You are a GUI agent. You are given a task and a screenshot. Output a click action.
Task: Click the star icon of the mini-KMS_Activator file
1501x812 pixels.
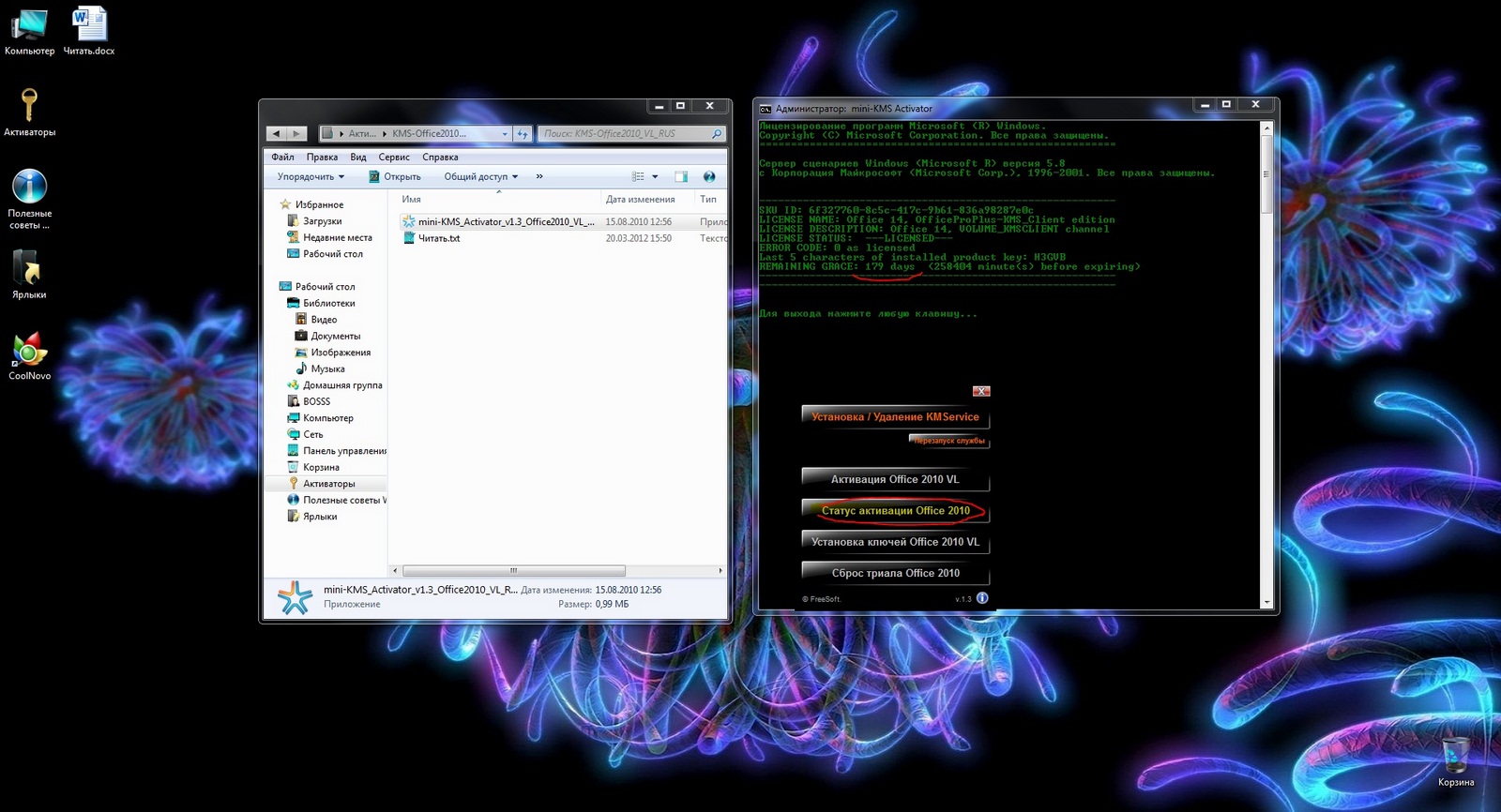(x=409, y=222)
